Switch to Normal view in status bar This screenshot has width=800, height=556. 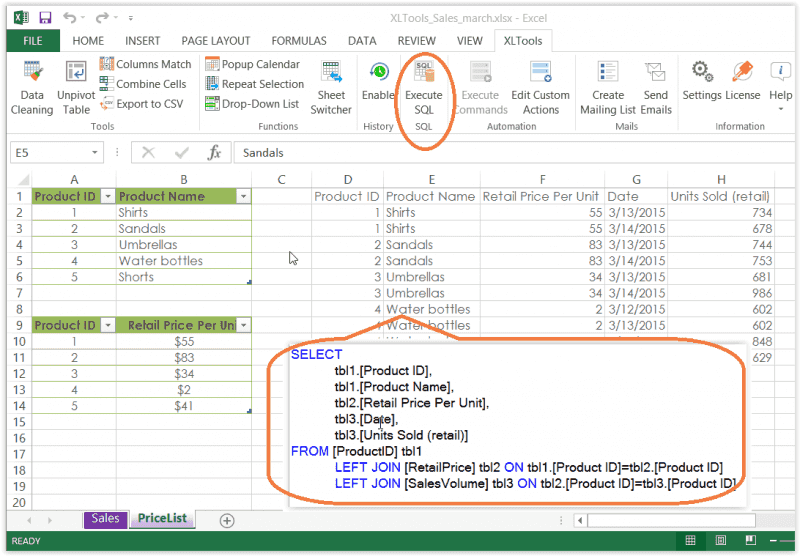(x=690, y=540)
